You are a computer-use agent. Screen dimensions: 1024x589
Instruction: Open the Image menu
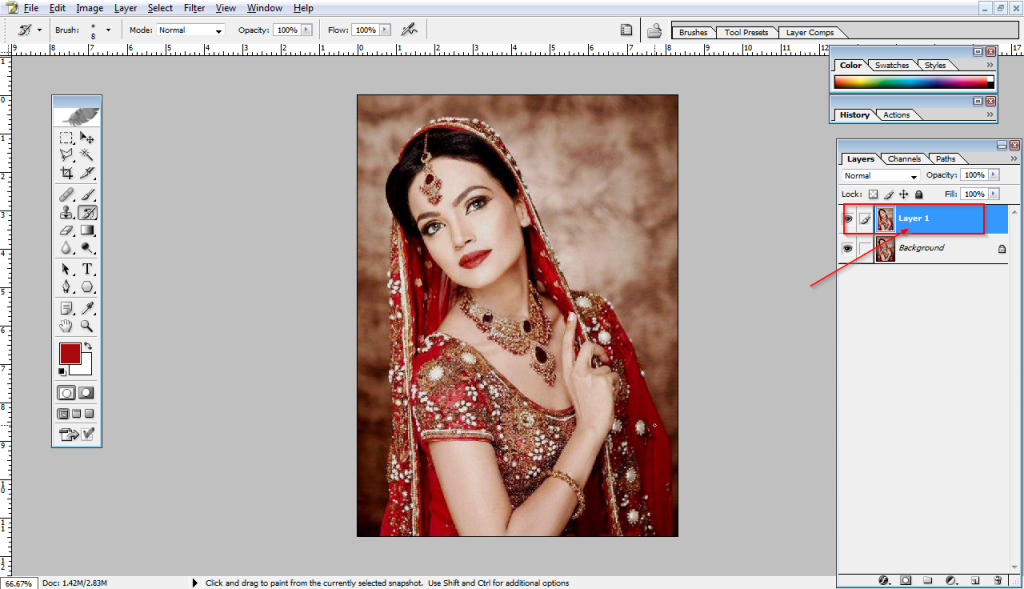[x=89, y=8]
